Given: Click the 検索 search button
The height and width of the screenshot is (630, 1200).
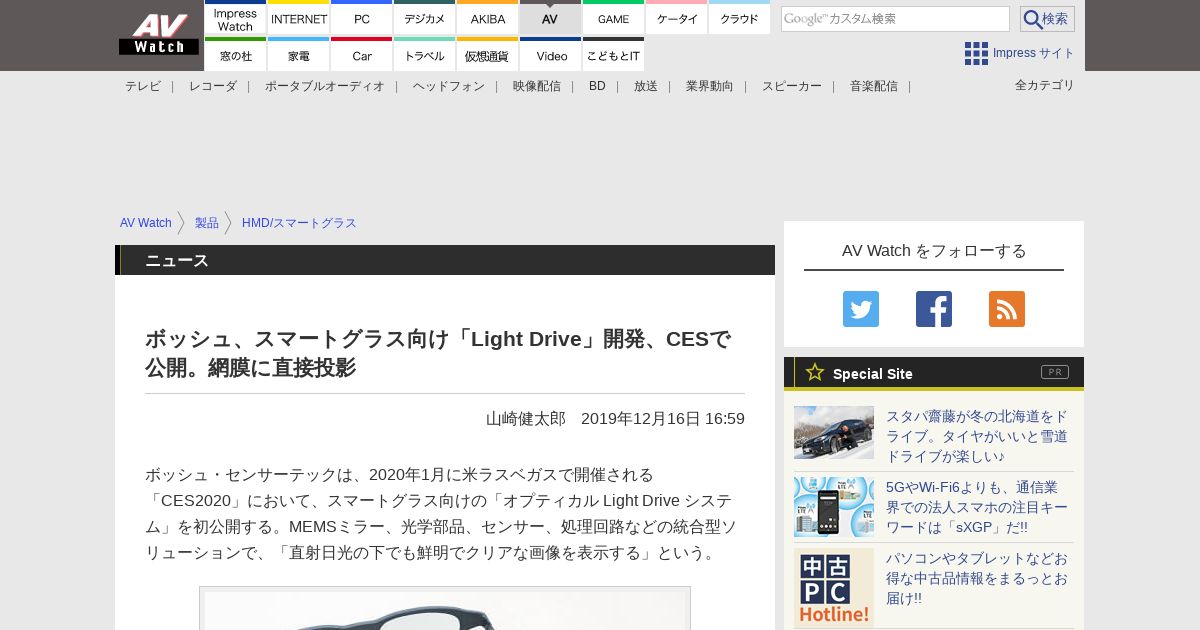Looking at the screenshot, I should (x=1047, y=19).
